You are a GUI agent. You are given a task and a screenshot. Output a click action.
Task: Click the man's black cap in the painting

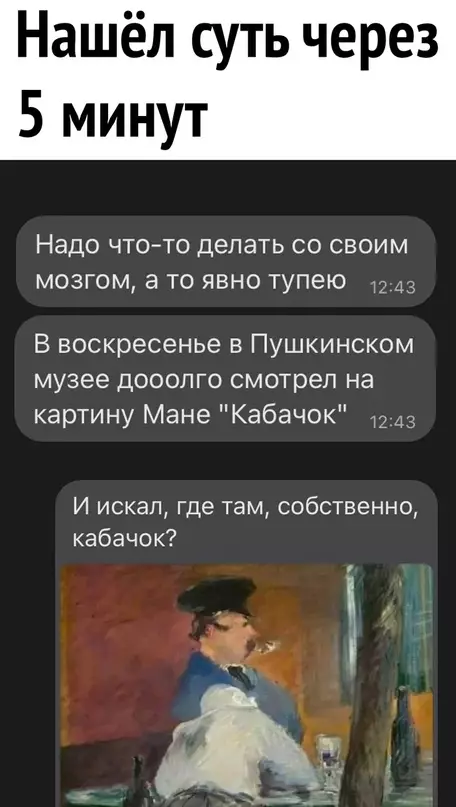[216, 595]
